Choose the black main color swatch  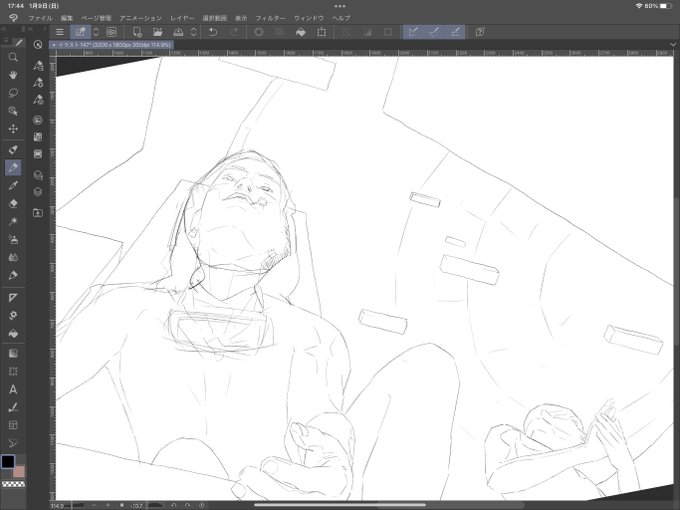click(x=8, y=461)
